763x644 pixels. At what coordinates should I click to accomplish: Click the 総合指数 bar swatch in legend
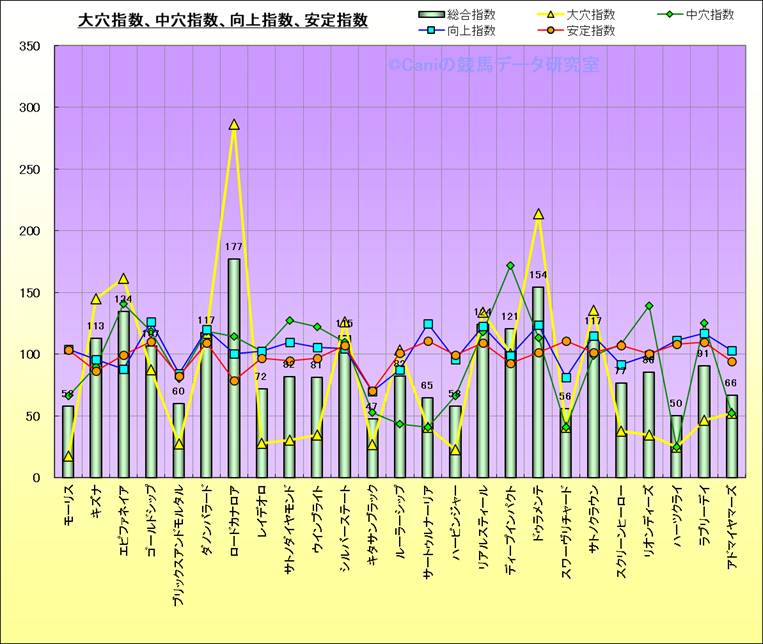[431, 15]
